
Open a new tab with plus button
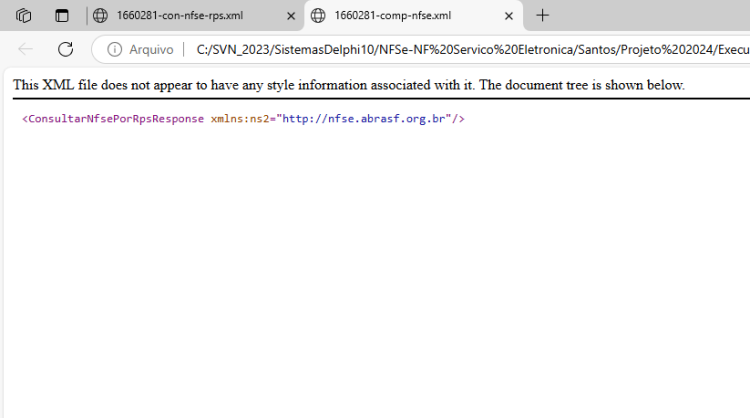pyautogui.click(x=542, y=16)
